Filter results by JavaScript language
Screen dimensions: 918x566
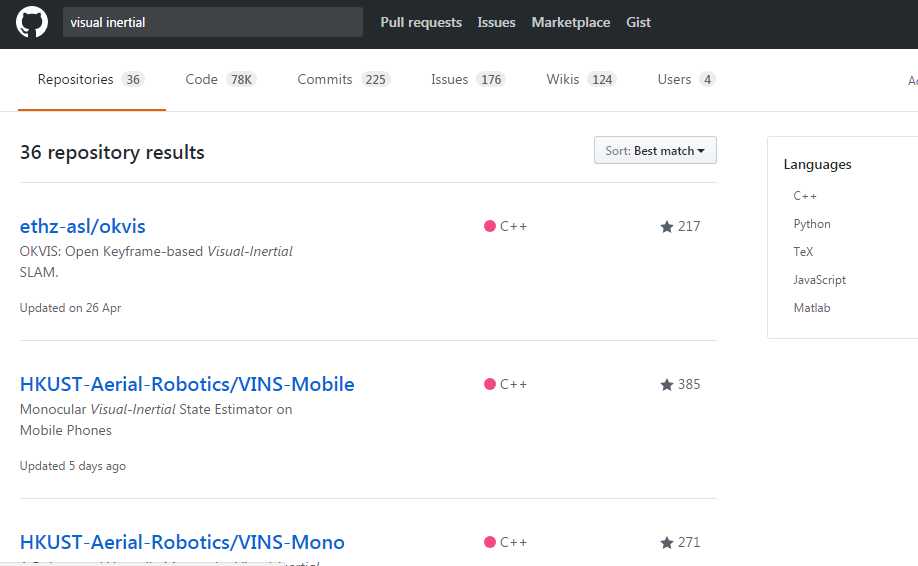[819, 280]
